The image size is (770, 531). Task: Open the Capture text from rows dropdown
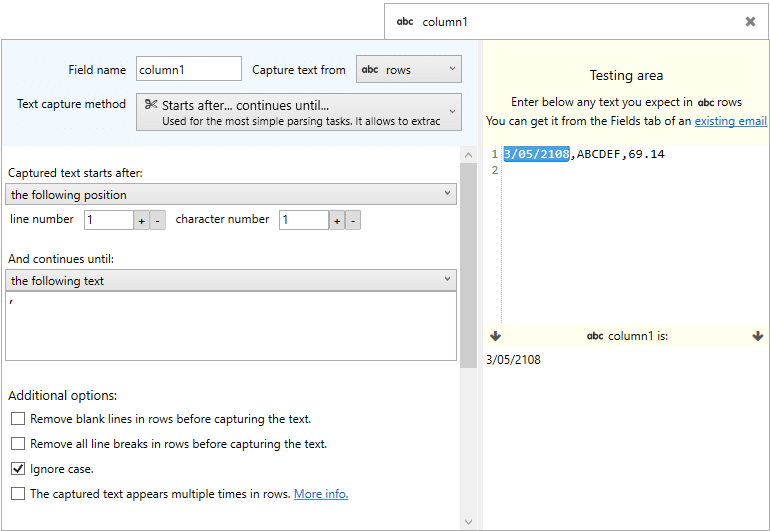coord(409,69)
